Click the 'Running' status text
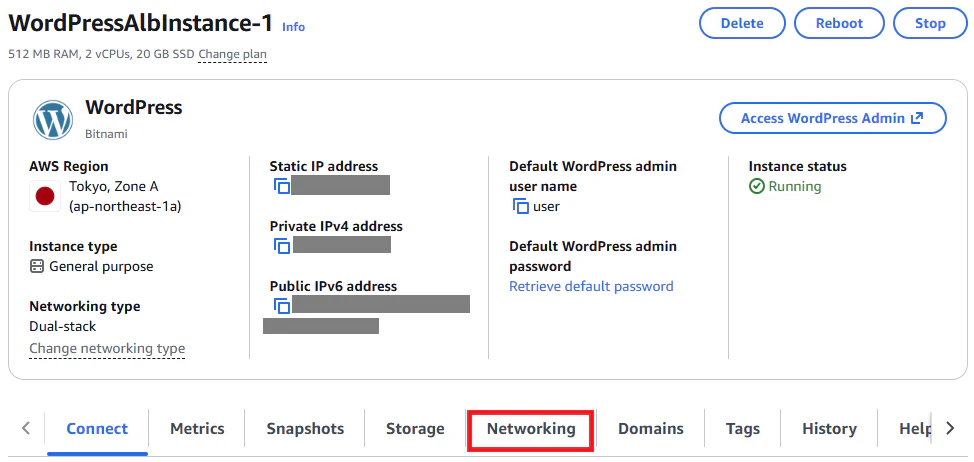This screenshot has height=462, width=974. (x=794, y=186)
